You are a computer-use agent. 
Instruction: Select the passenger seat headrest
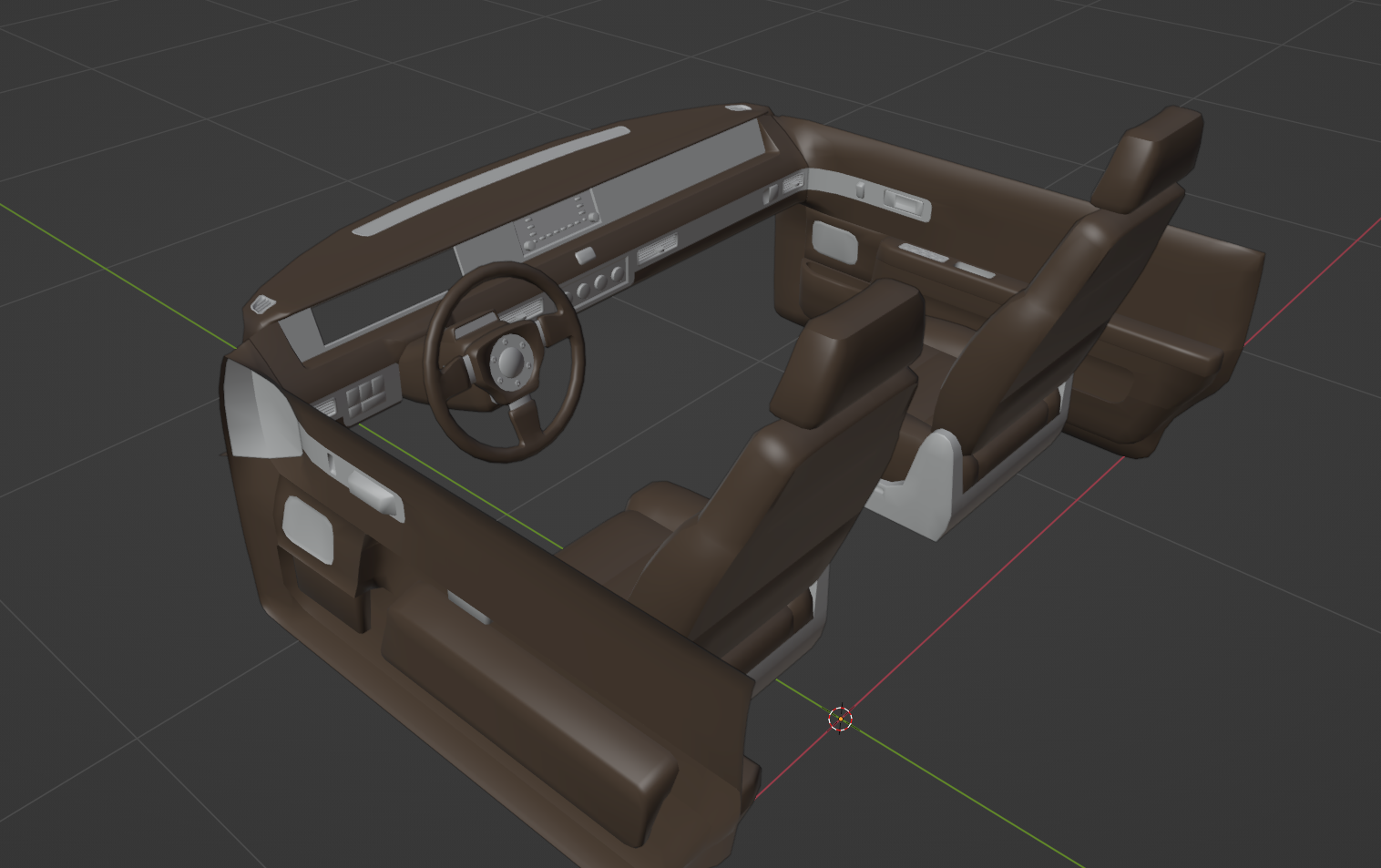1148,158
